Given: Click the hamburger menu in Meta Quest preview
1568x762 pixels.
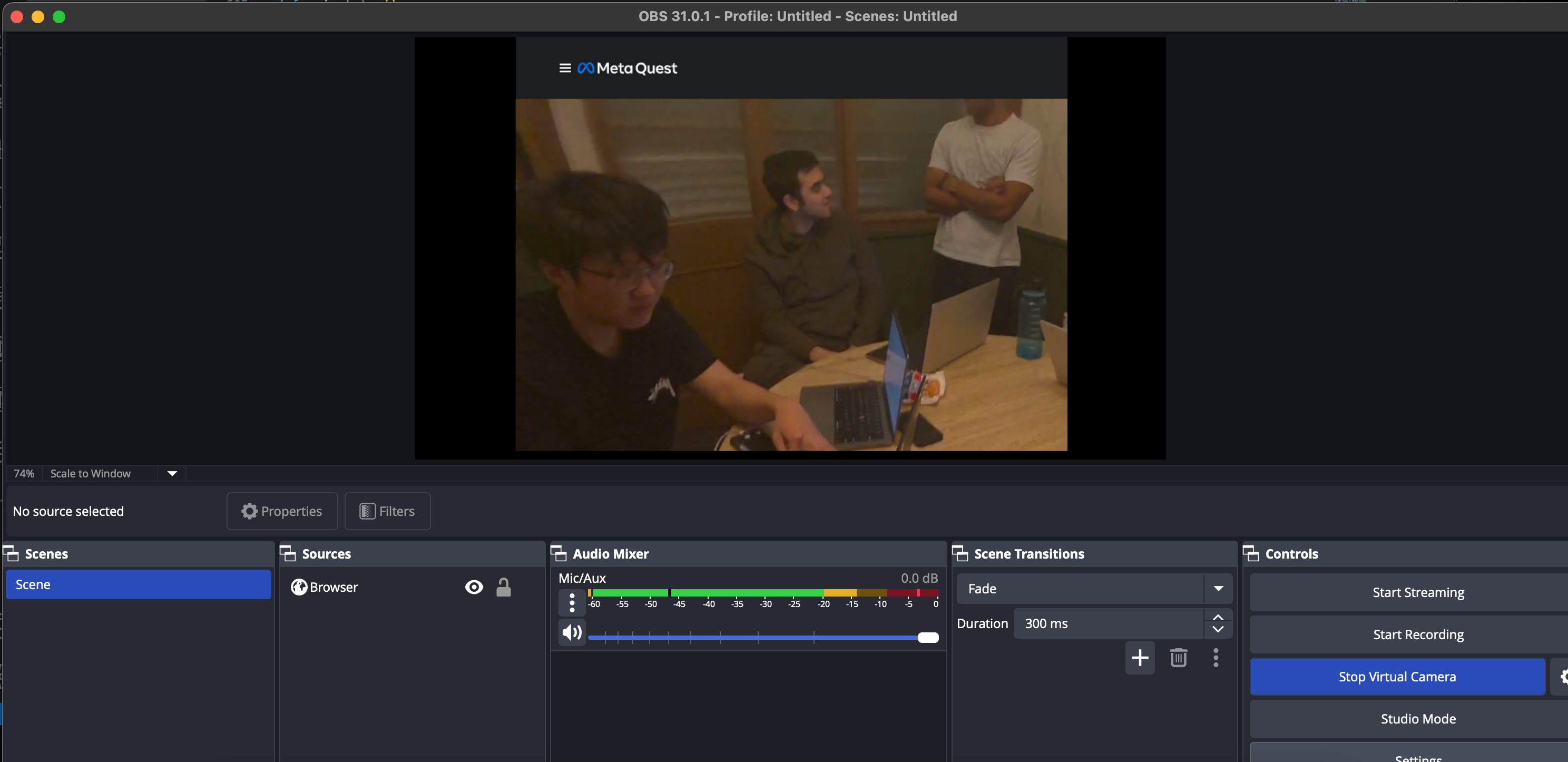Looking at the screenshot, I should click(x=564, y=68).
